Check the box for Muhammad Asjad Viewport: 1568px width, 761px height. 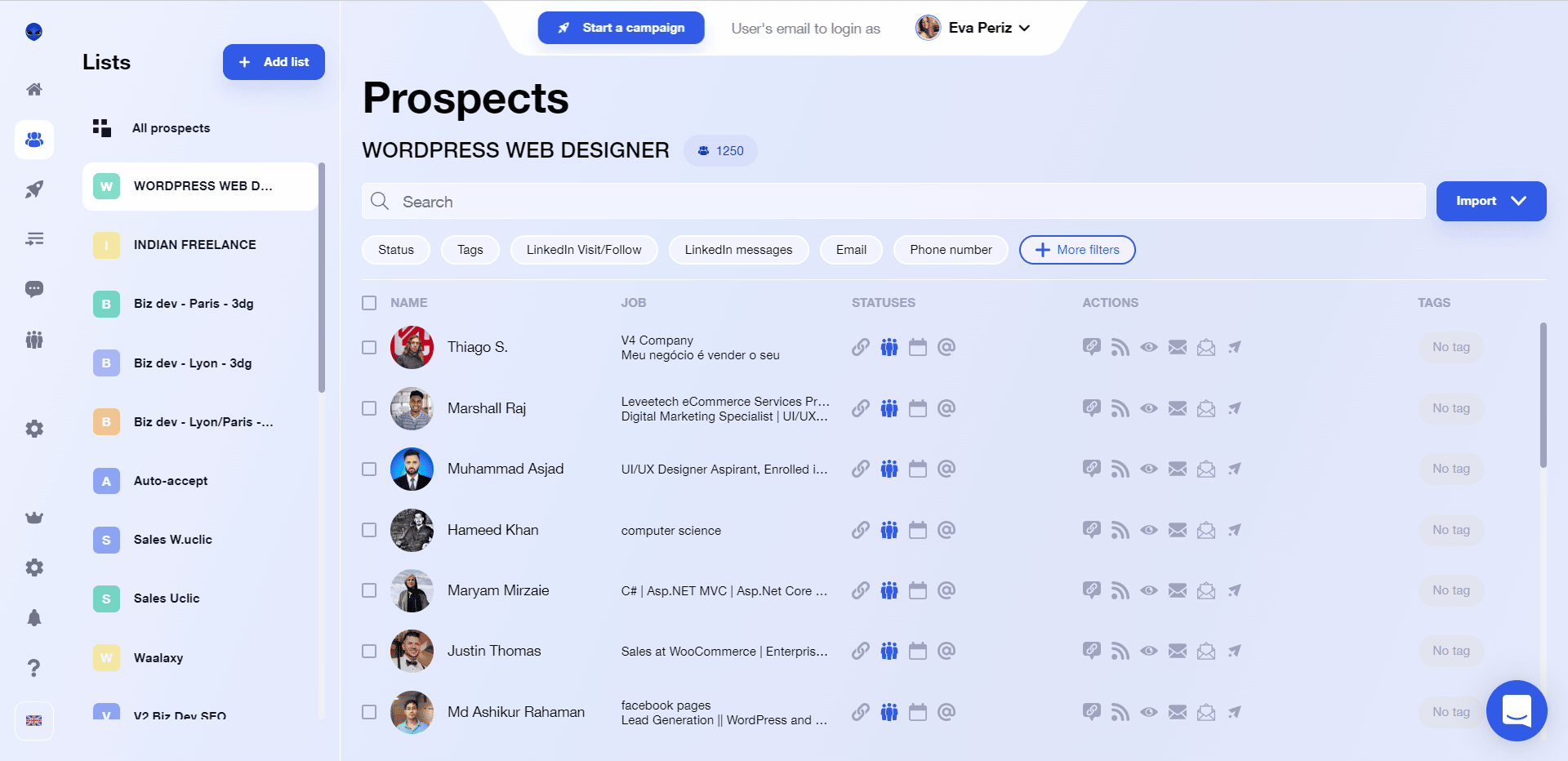pos(369,469)
